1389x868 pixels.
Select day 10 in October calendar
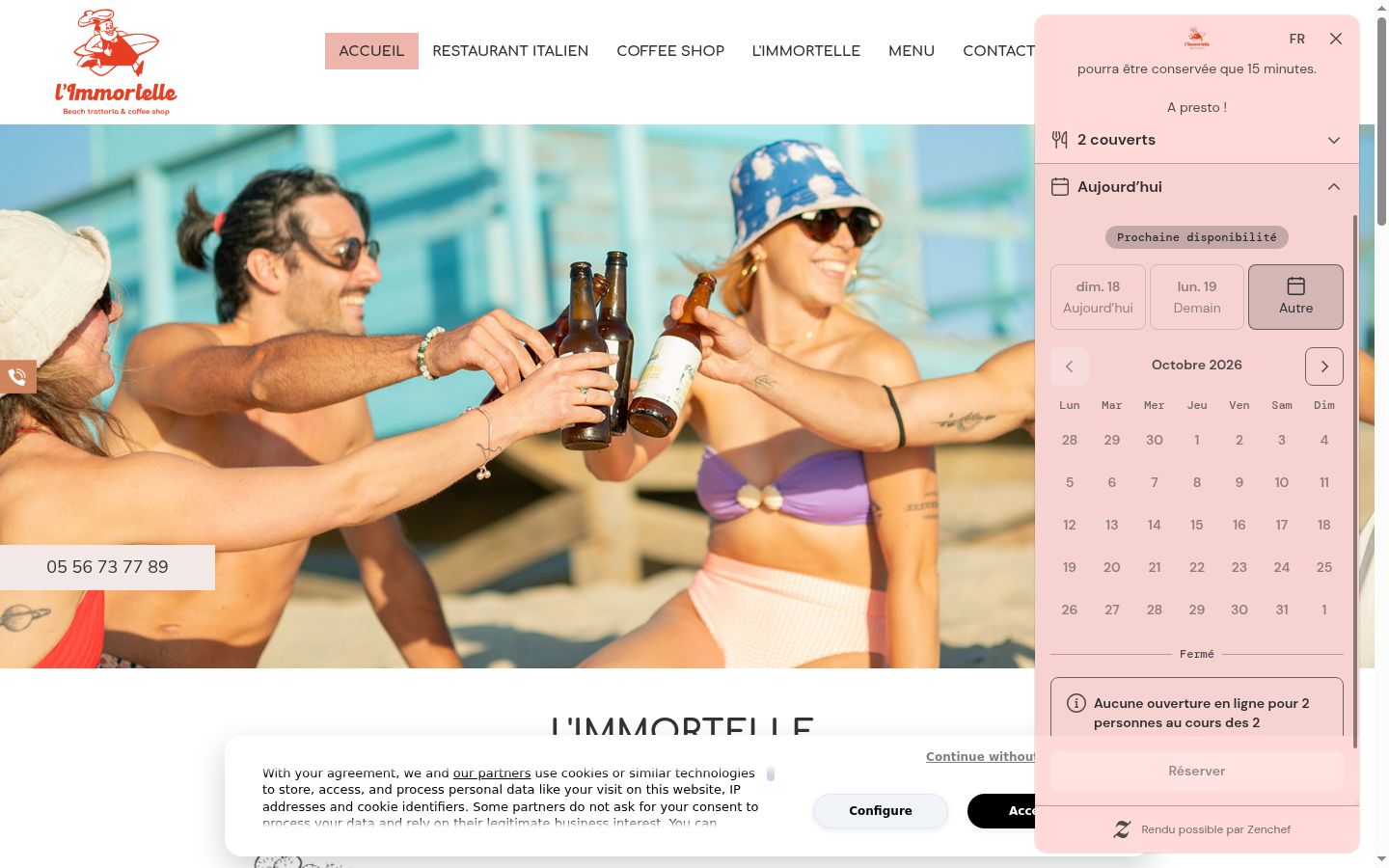coord(1282,482)
